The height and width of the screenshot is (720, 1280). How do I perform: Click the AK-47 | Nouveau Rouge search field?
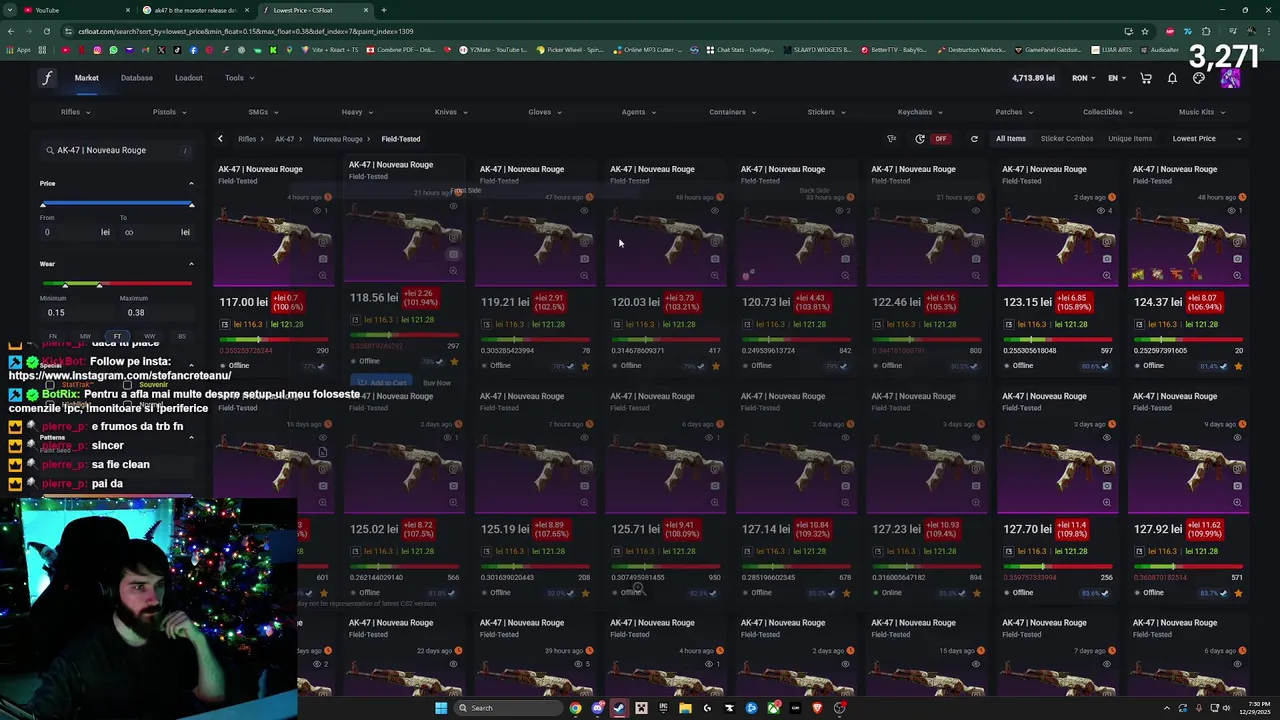pyautogui.click(x=117, y=150)
